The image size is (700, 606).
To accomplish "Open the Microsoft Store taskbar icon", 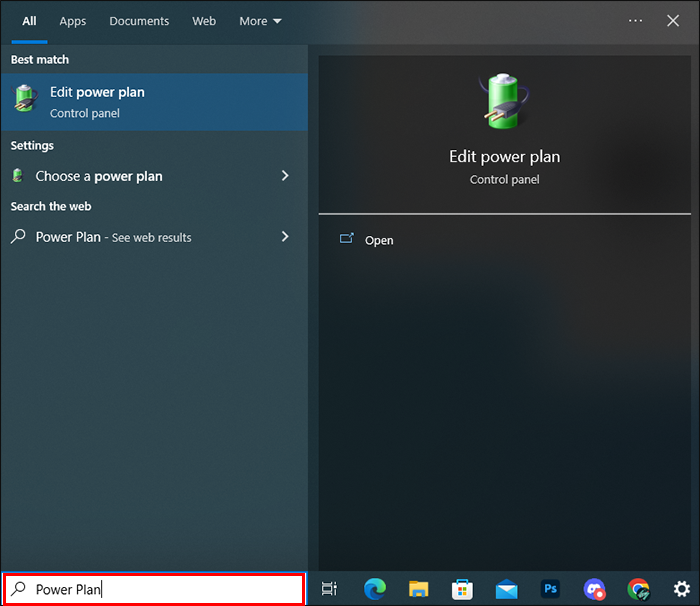I will click(462, 589).
